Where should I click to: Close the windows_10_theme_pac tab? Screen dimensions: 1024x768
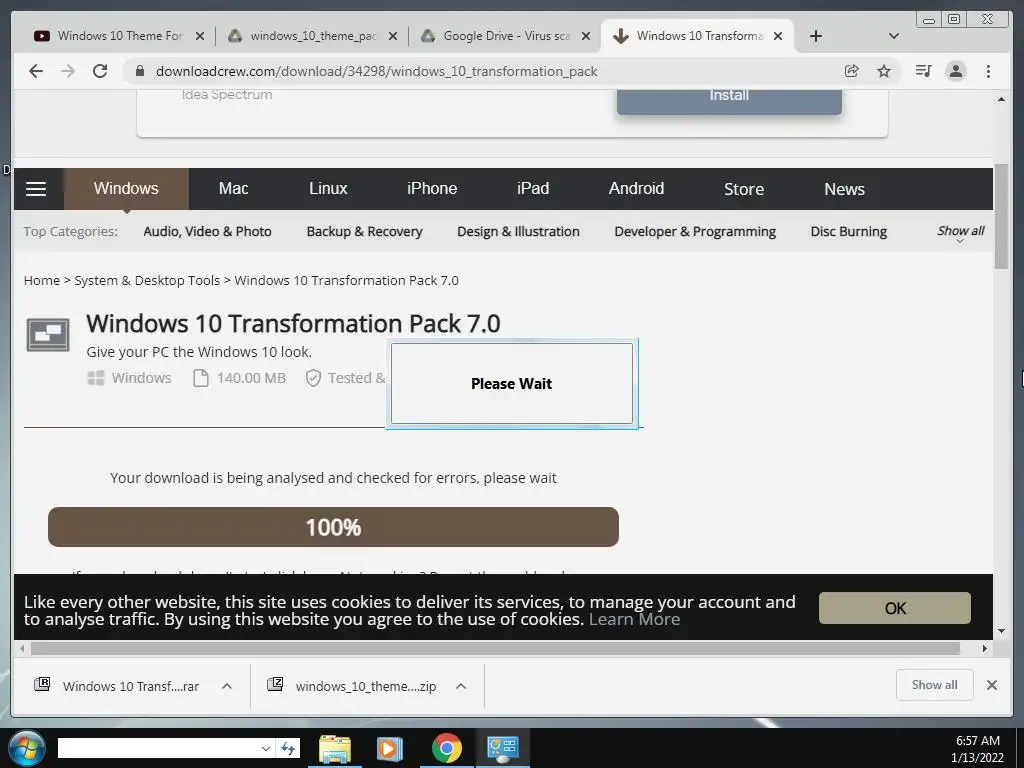pos(392,36)
